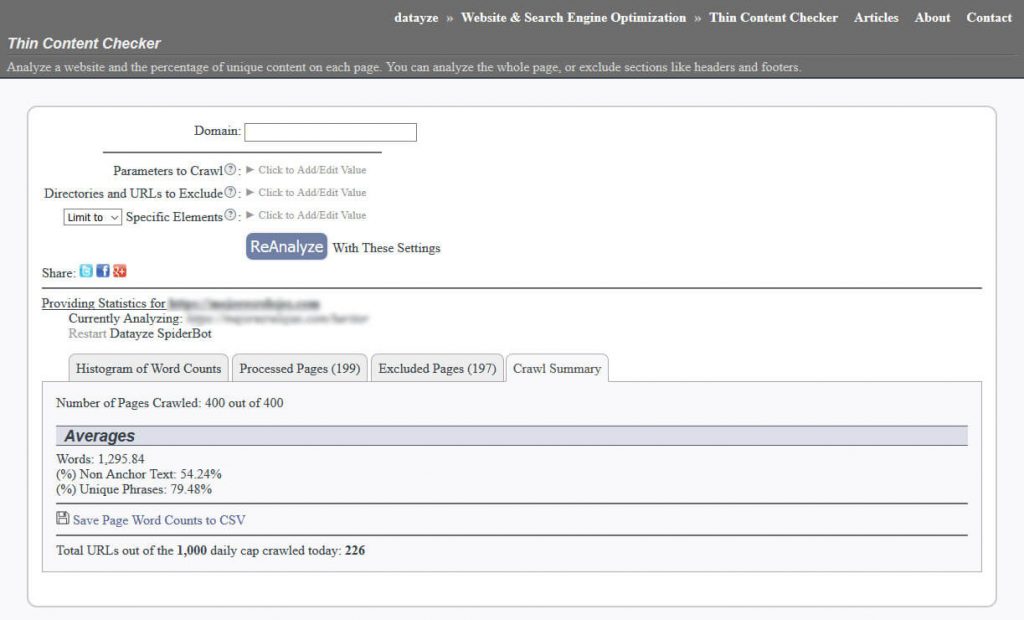Focus the Domain input field
Screen dimensions: 1024x620
click(x=330, y=132)
